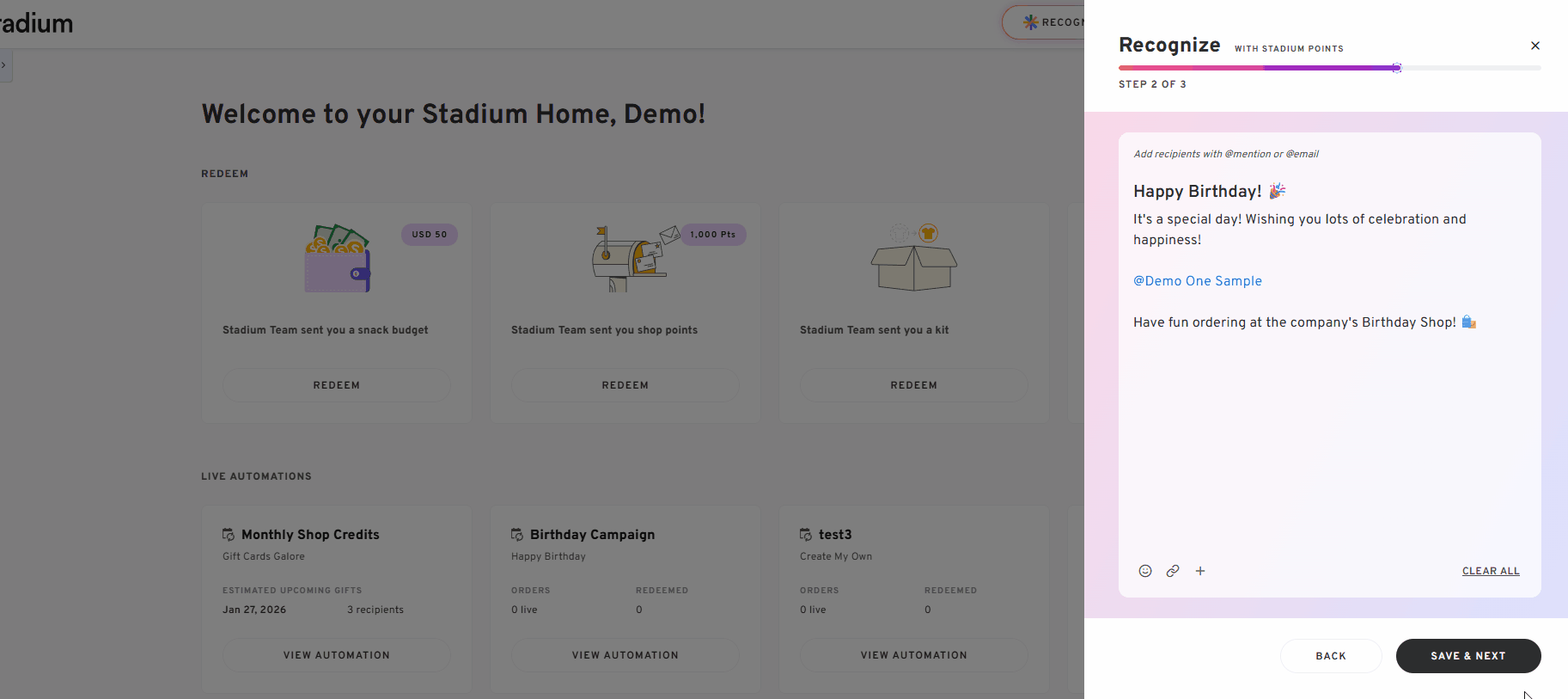The width and height of the screenshot is (1568, 699).
Task: Click the step progress bar handle
Action: pos(1397,68)
